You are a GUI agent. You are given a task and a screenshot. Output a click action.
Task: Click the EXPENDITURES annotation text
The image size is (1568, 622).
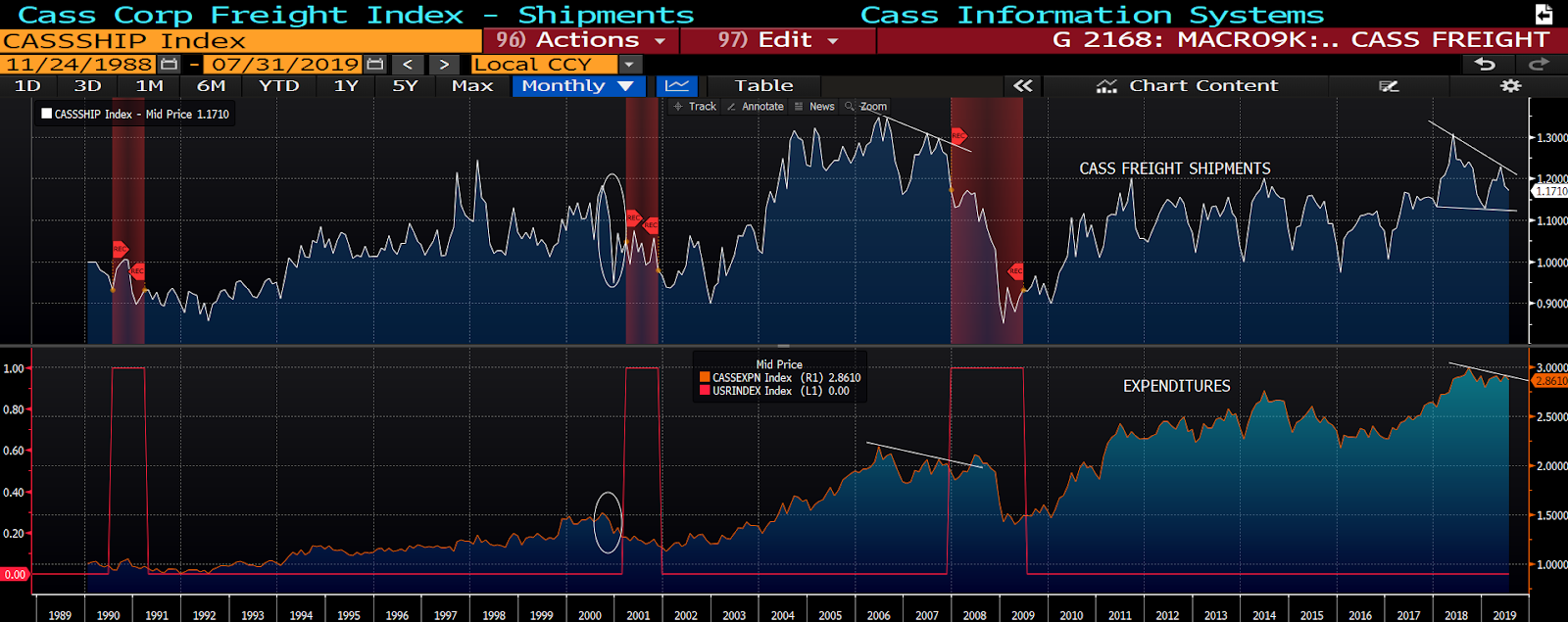click(1176, 386)
